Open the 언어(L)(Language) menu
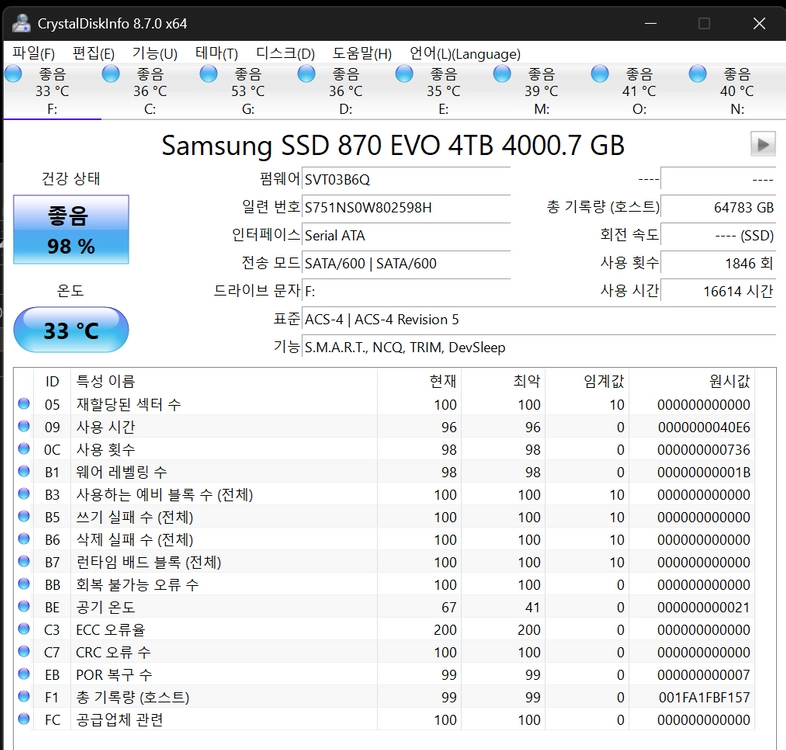Screen dimensions: 786x750 point(465,53)
